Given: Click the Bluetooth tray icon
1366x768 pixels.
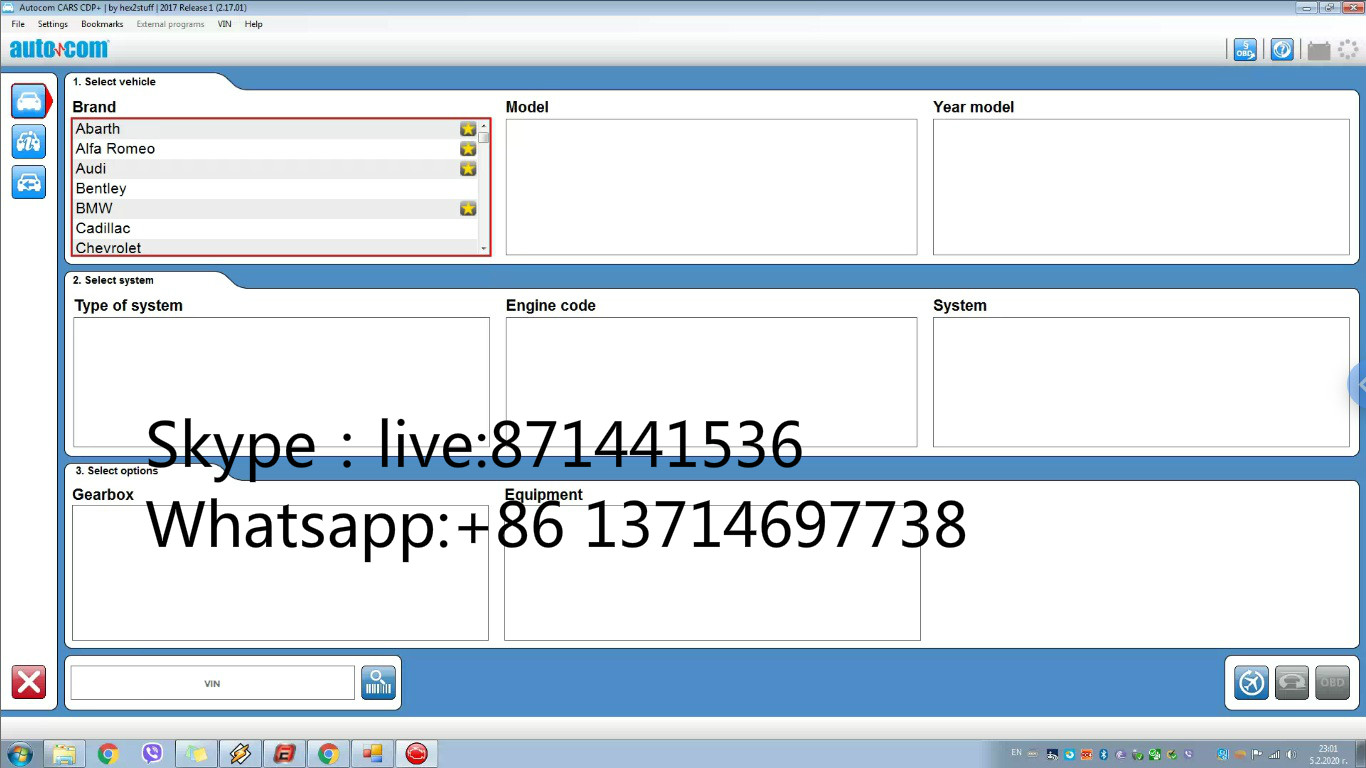Looking at the screenshot, I should pos(1103,754).
